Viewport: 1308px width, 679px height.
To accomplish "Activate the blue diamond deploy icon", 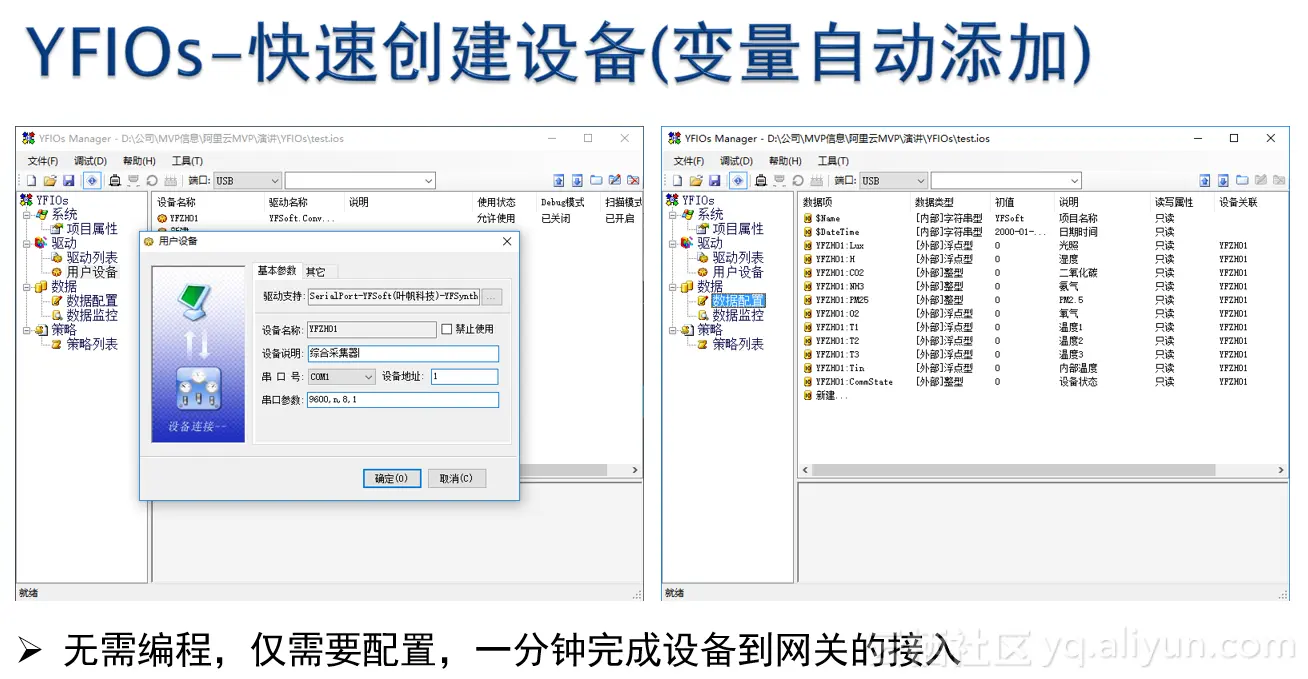I will pyautogui.click(x=91, y=180).
